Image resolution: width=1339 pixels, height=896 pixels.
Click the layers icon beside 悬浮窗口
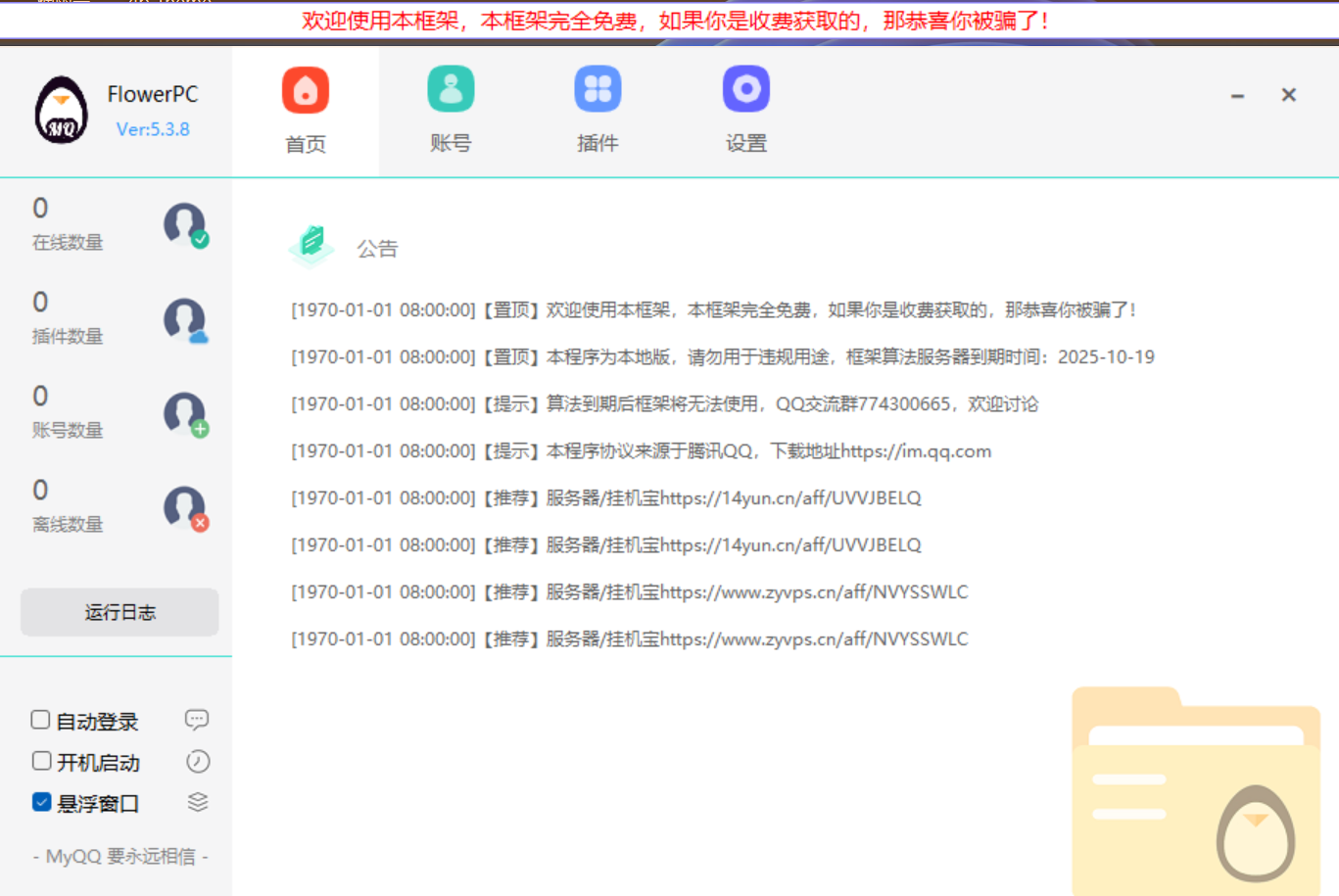click(x=198, y=802)
